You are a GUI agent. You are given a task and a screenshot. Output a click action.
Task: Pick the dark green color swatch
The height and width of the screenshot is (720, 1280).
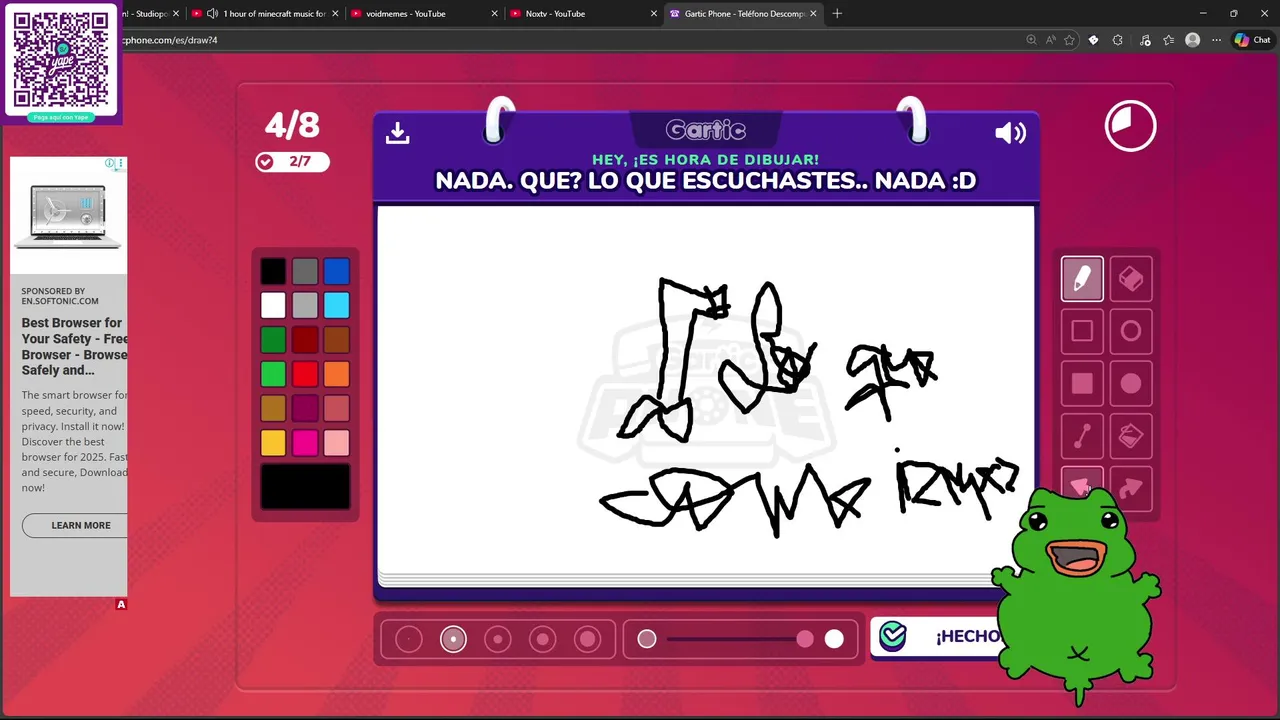(x=273, y=340)
